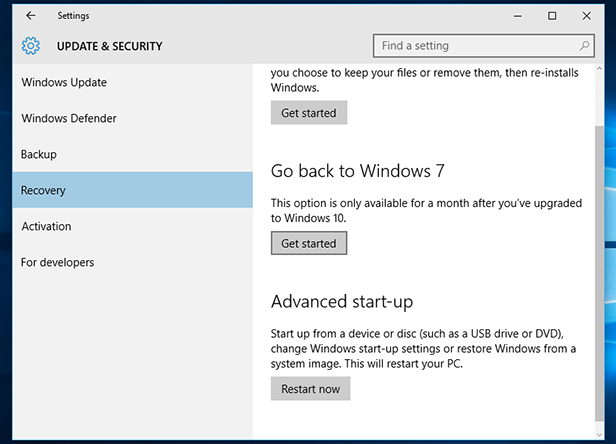Close the Settings window

coord(587,16)
